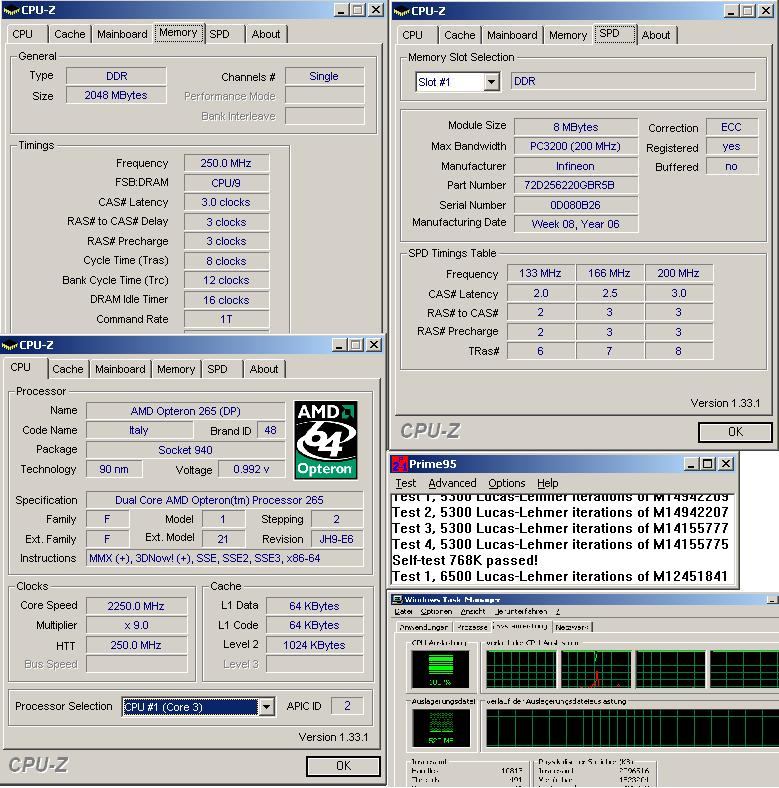Switch to Anwendungen tab in Task Manager
The height and width of the screenshot is (788, 779).
pyautogui.click(x=423, y=627)
